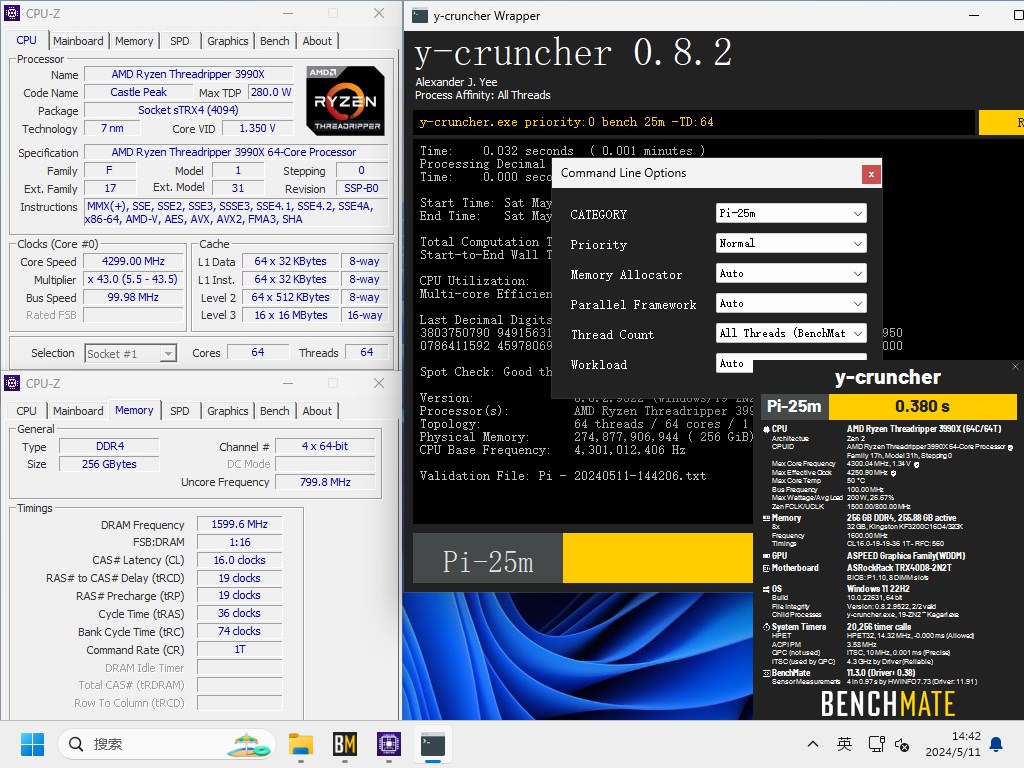This screenshot has width=1024, height=768.
Task: Click the Cores count 64 field
Action: [x=258, y=353]
